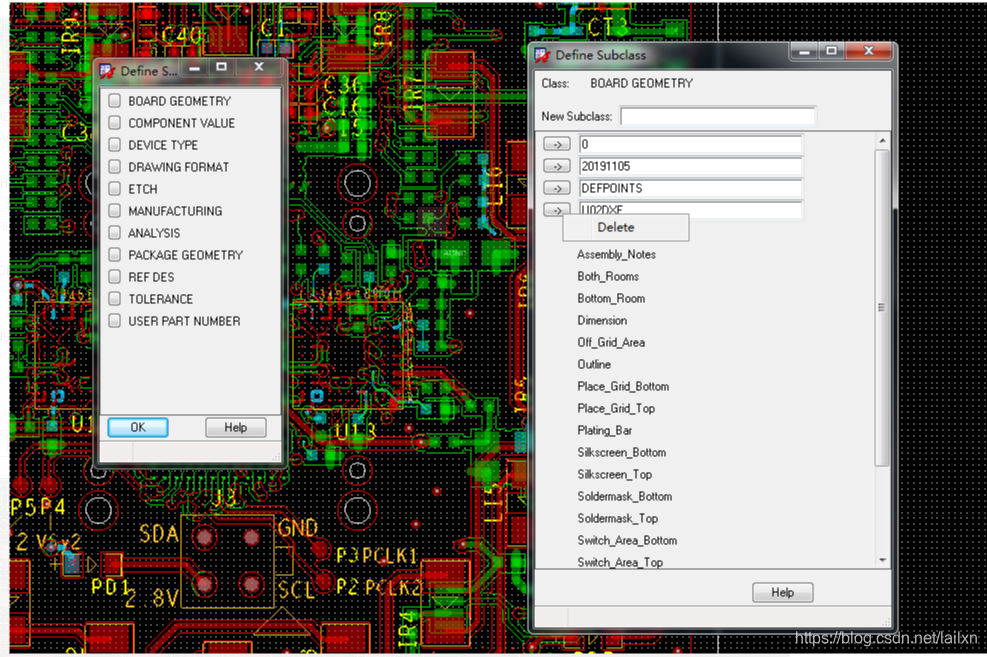The height and width of the screenshot is (657, 987).
Task: Click arrow button beside U02DXF subclass
Action: tap(556, 209)
